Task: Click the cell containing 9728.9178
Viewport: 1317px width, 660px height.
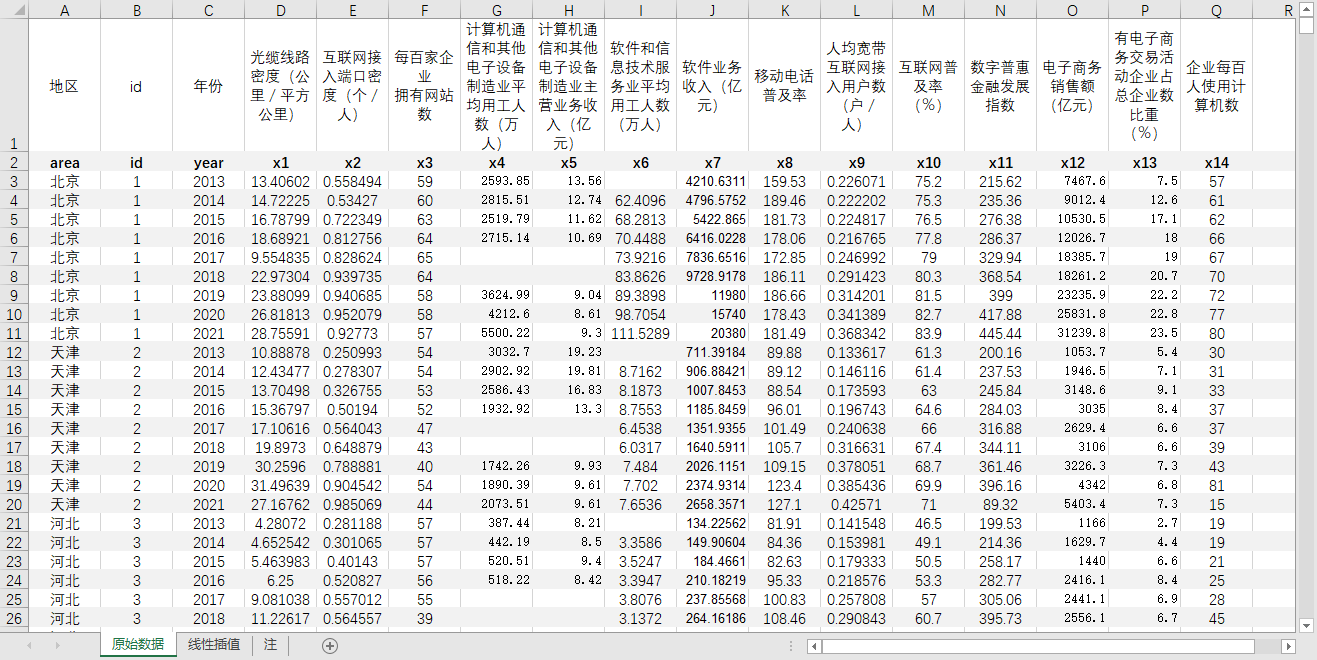Action: tap(713, 276)
